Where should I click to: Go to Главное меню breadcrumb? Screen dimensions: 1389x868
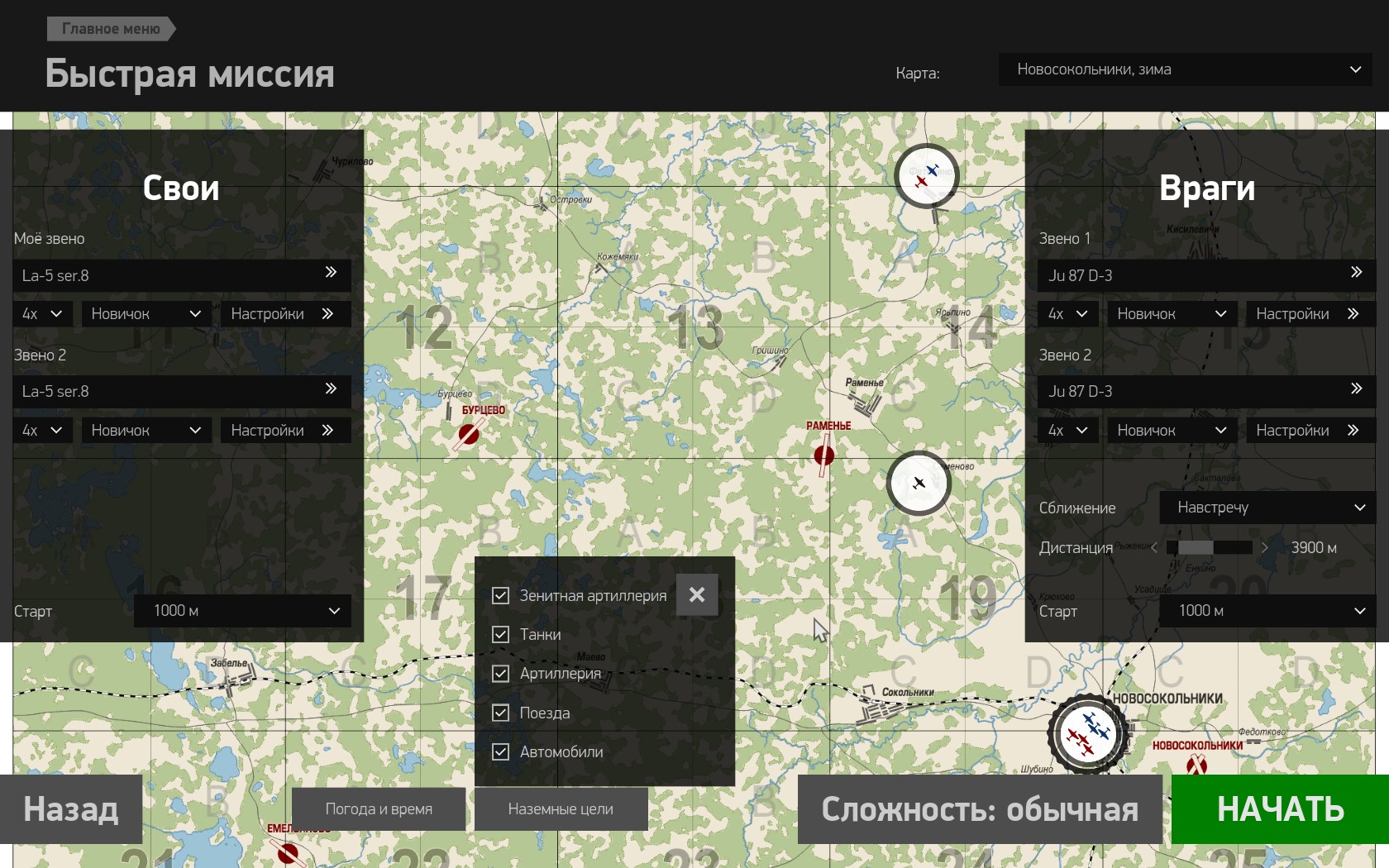pos(111,29)
